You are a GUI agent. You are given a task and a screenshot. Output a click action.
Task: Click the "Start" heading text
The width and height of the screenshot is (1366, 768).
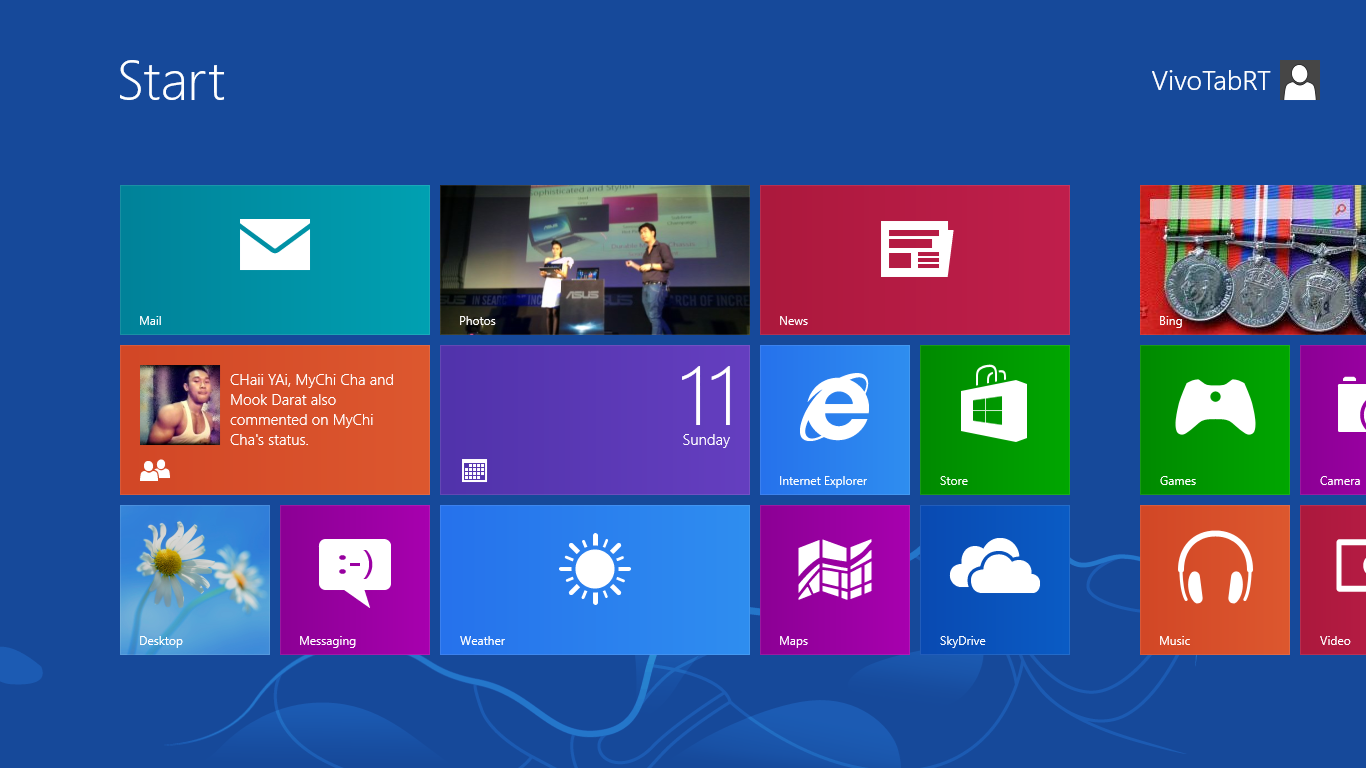[172, 81]
